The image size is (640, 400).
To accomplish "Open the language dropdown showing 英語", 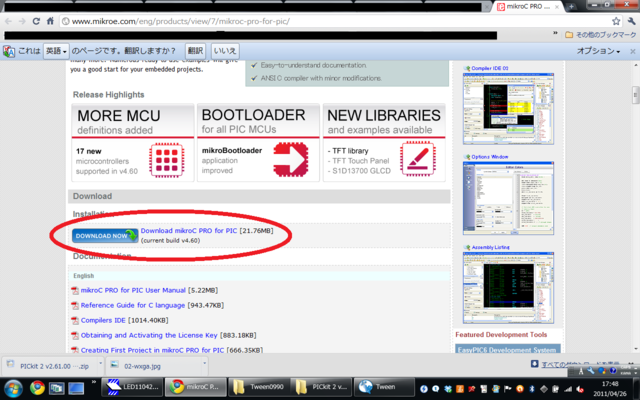I will coord(56,51).
